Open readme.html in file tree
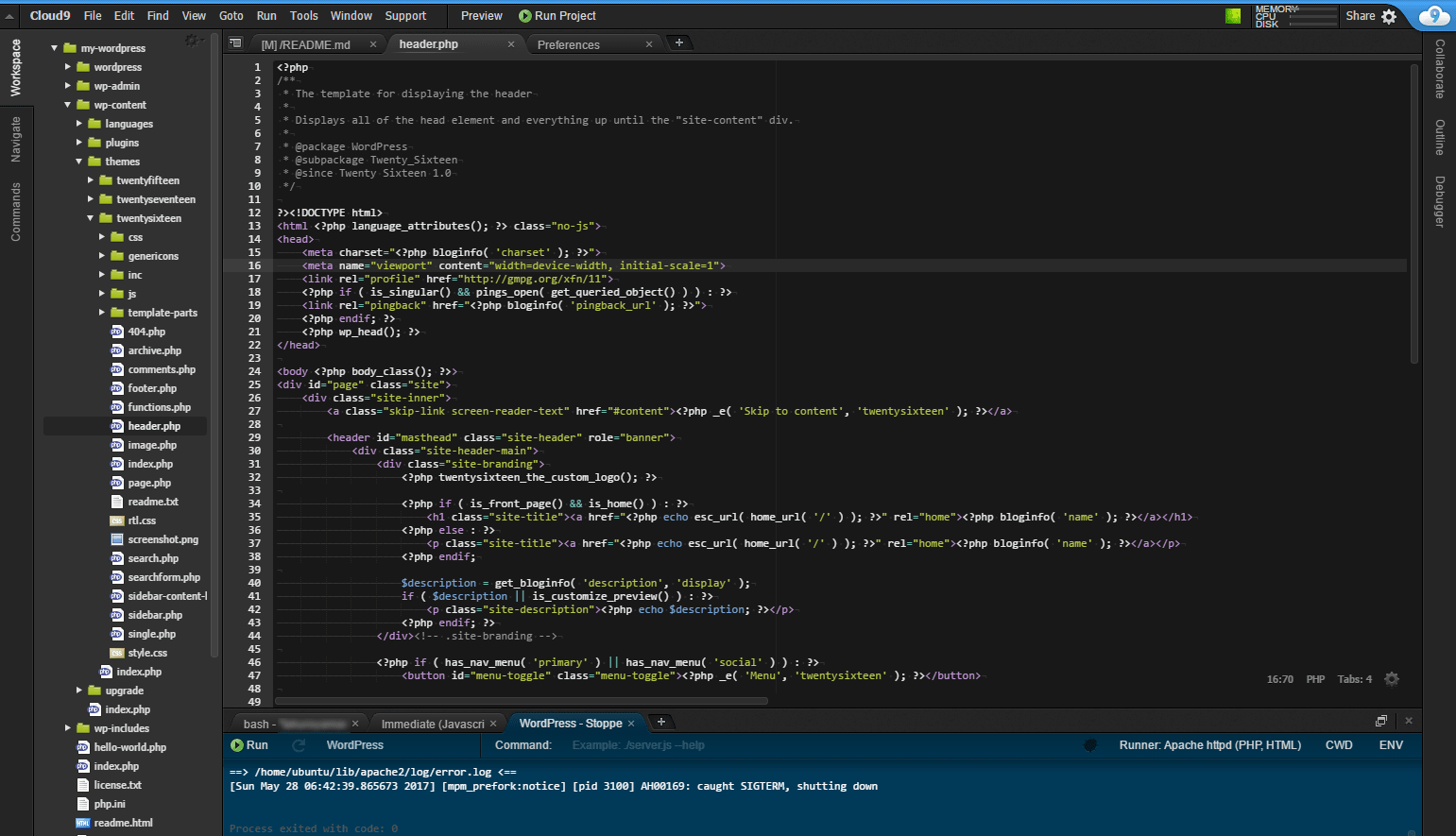Viewport: 1456px width, 836px height. [123, 823]
